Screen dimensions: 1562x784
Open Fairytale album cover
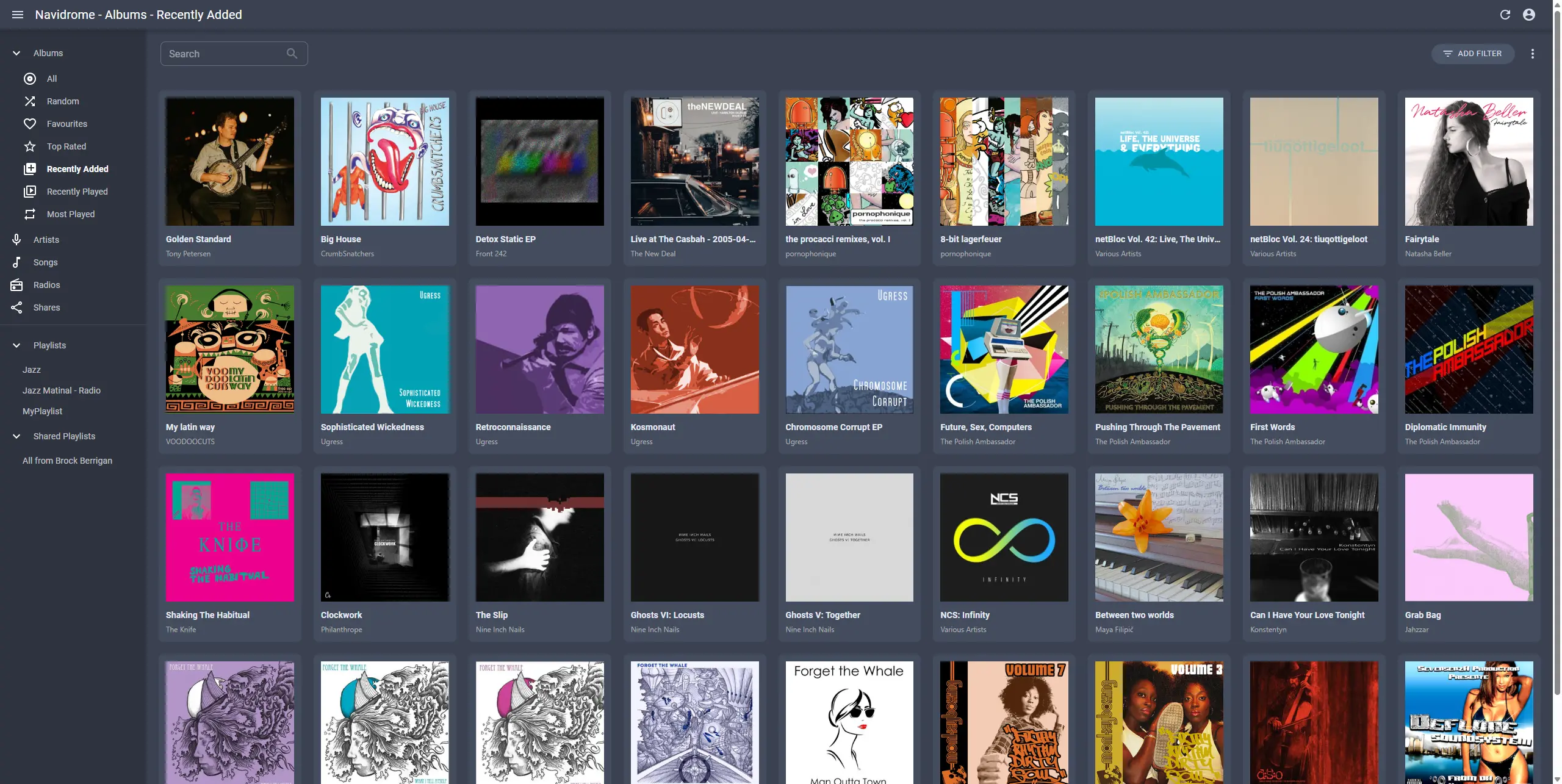1469,162
